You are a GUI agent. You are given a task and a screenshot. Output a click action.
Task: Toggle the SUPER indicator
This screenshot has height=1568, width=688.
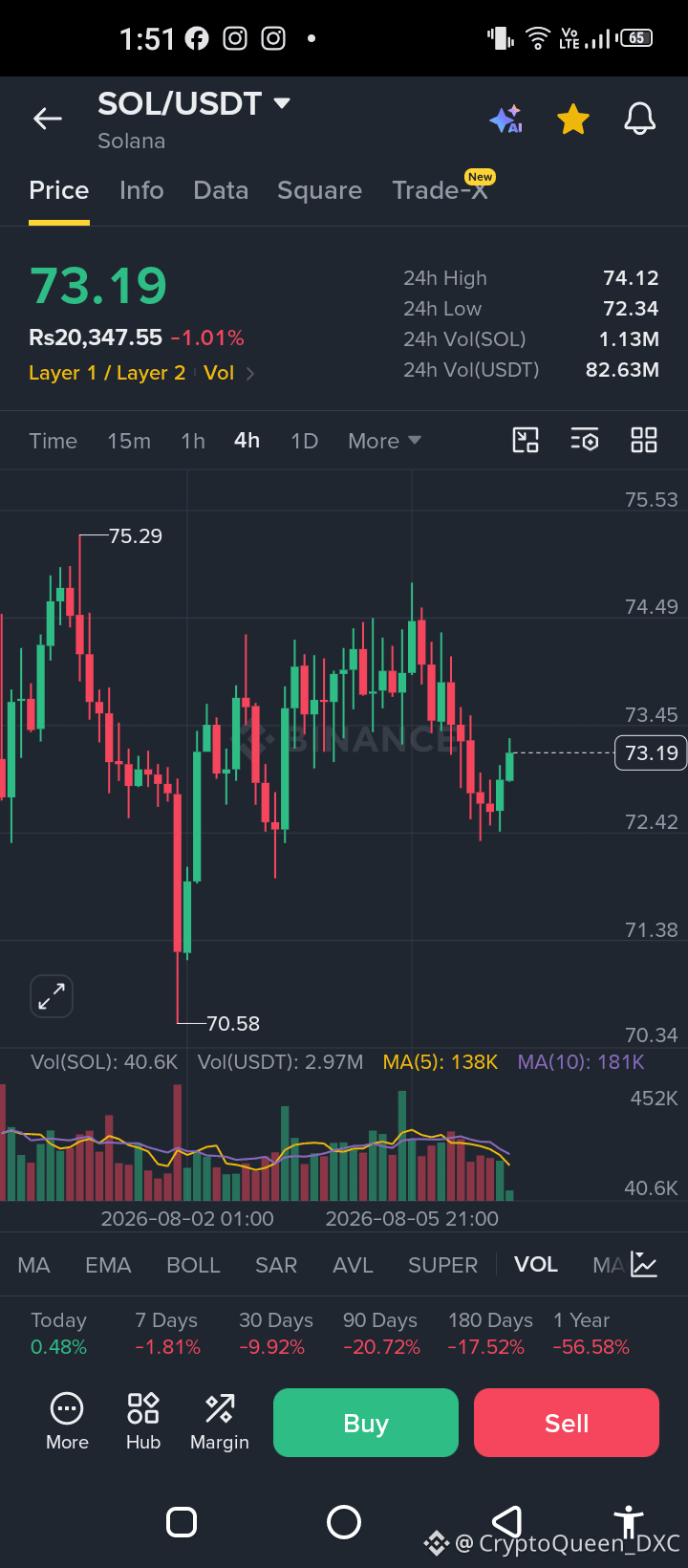coord(442,1265)
